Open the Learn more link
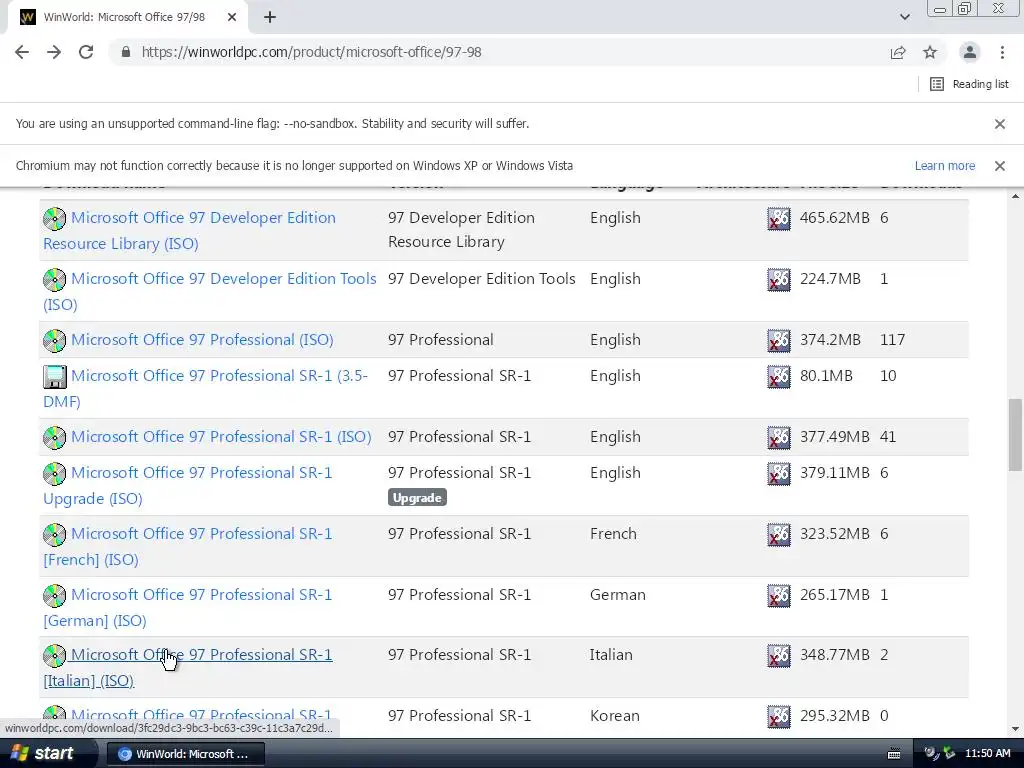This screenshot has width=1024, height=768. click(x=944, y=166)
